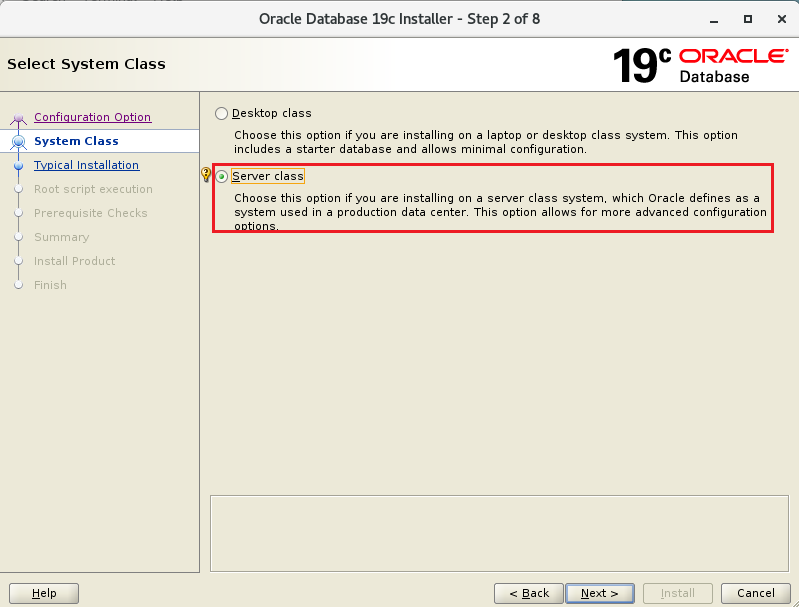The height and width of the screenshot is (607, 799).
Task: Select the System Class step
Action: point(76,141)
